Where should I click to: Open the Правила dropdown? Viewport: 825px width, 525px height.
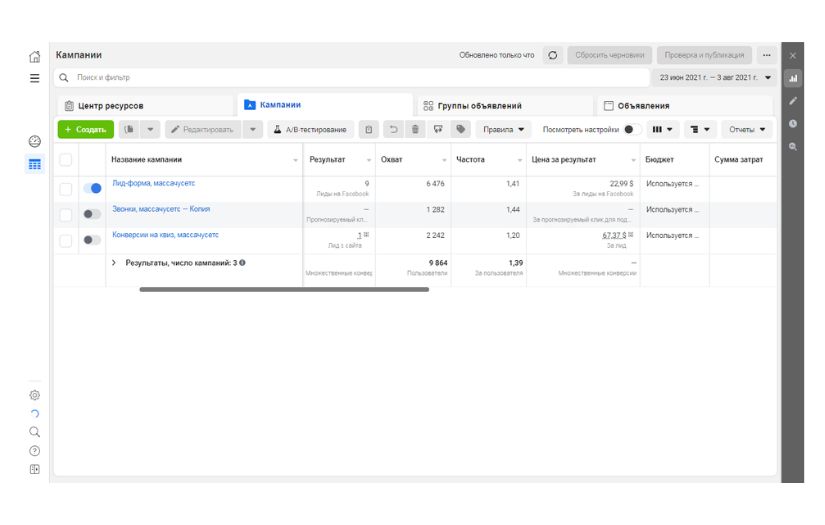504,129
